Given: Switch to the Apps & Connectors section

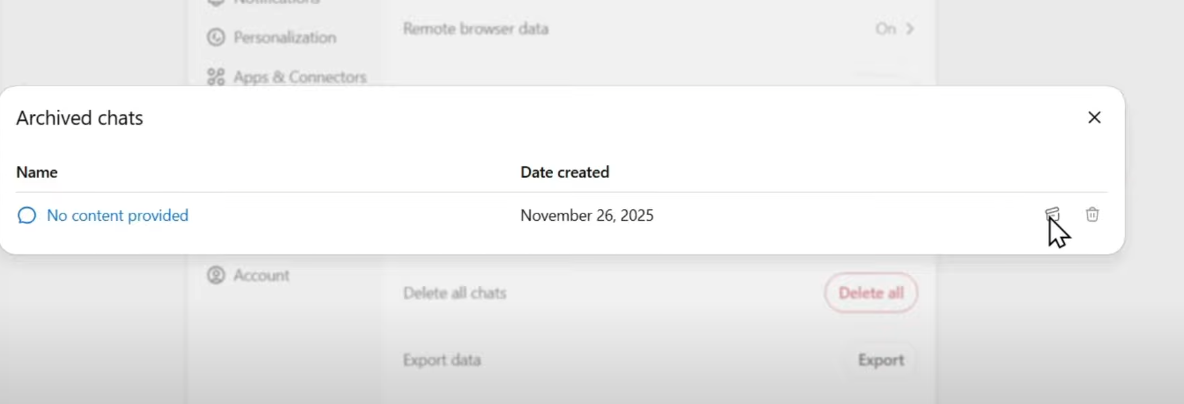Looking at the screenshot, I should click(x=299, y=77).
